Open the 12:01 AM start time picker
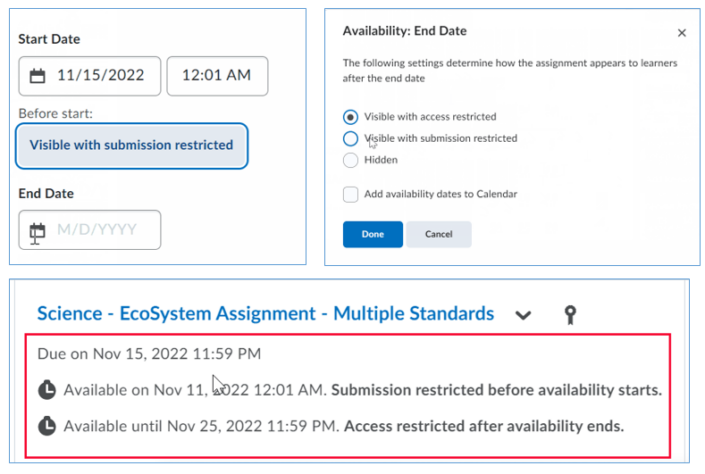 (x=217, y=76)
